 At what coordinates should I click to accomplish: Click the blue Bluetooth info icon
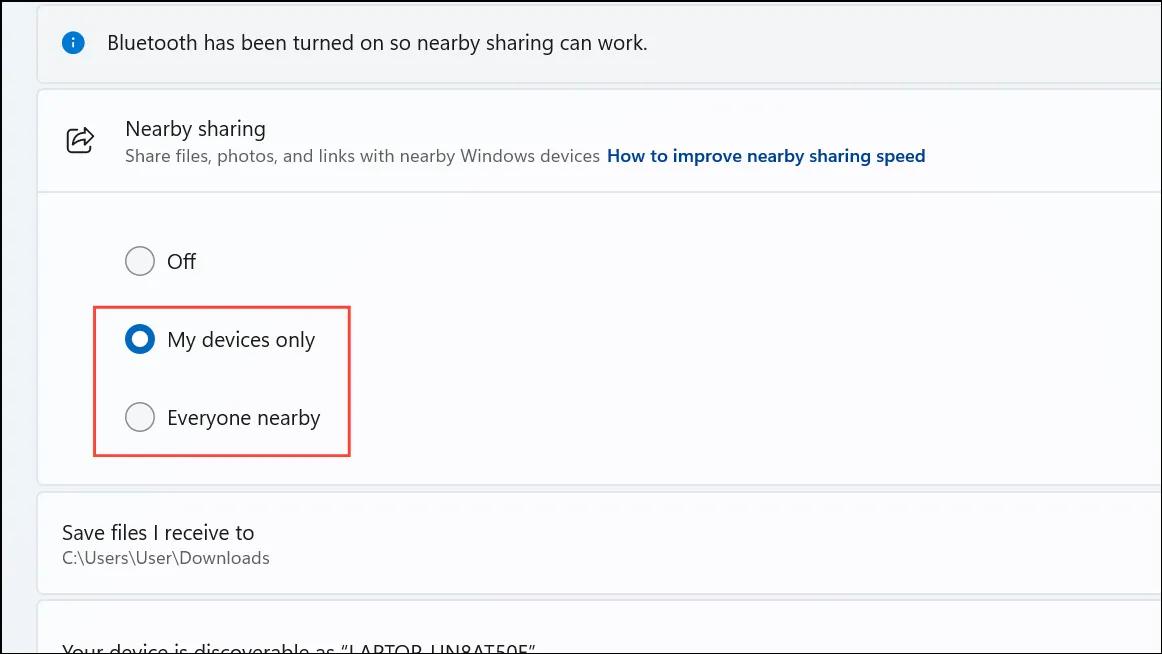click(x=73, y=43)
